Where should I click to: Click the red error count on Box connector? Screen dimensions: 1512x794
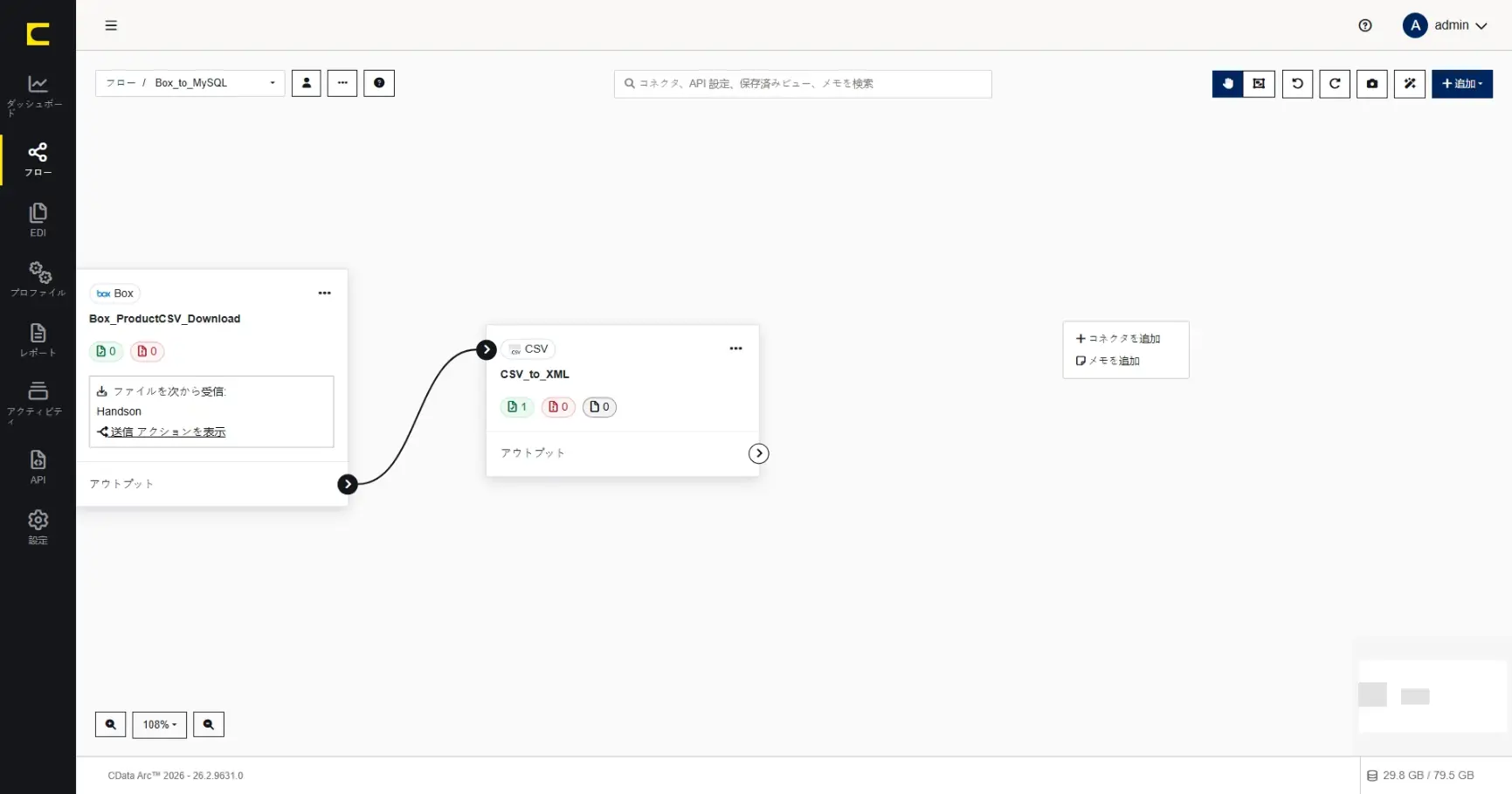(148, 351)
